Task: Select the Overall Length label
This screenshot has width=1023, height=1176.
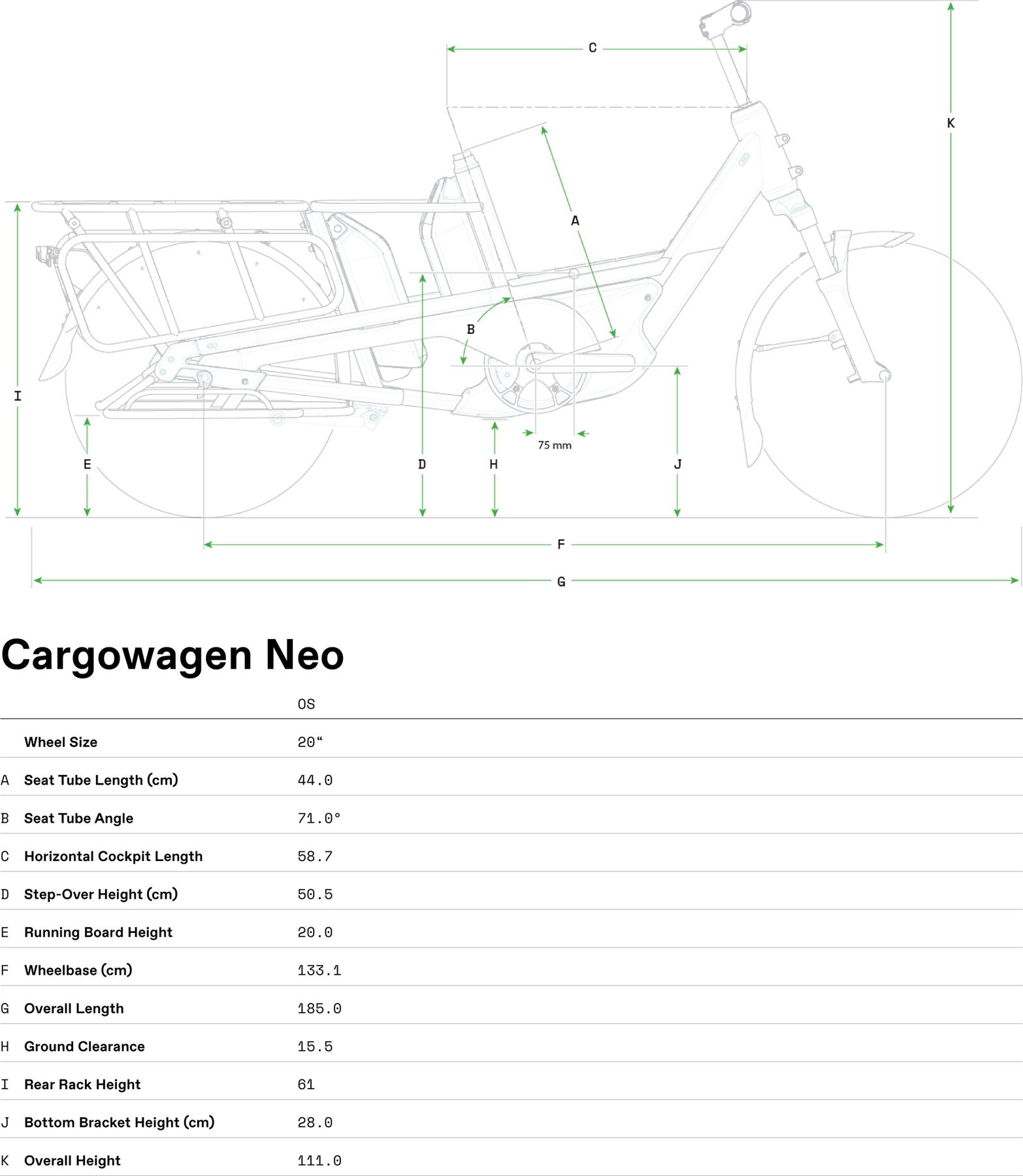Action: [74, 1008]
